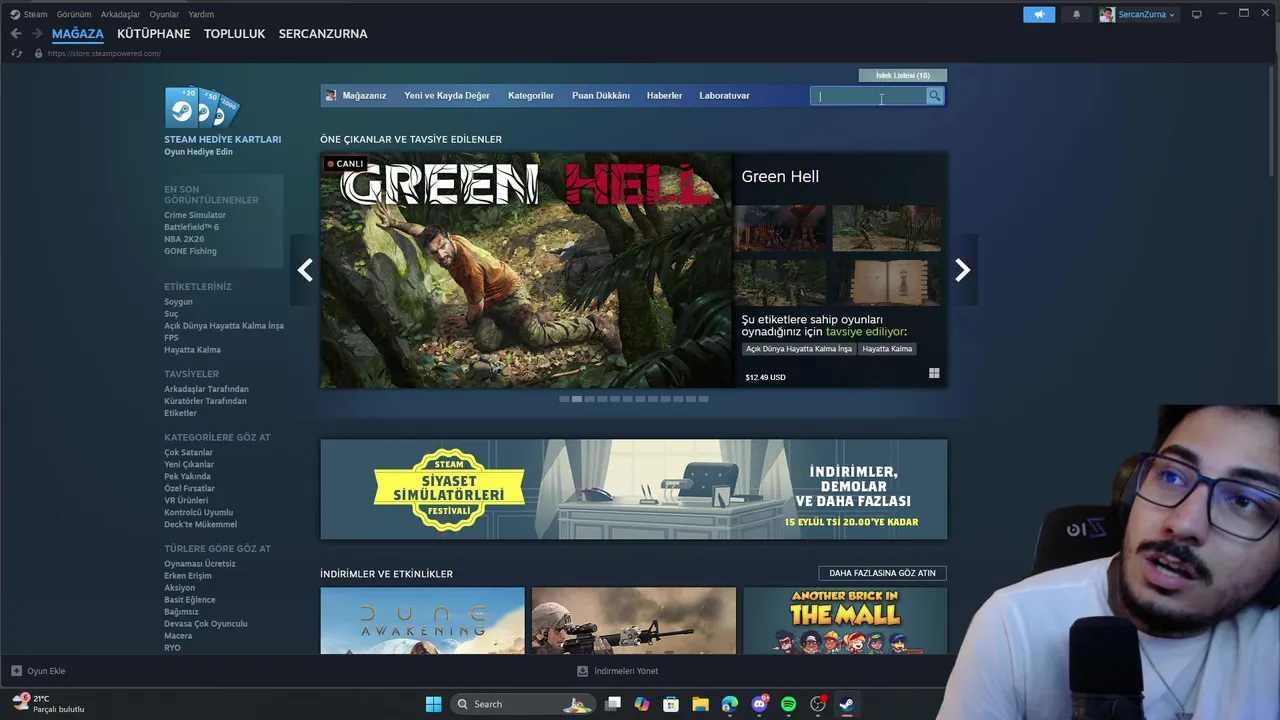Screen dimensions: 1280x720
Task: Open Puan Dükkânı
Action: point(601,96)
